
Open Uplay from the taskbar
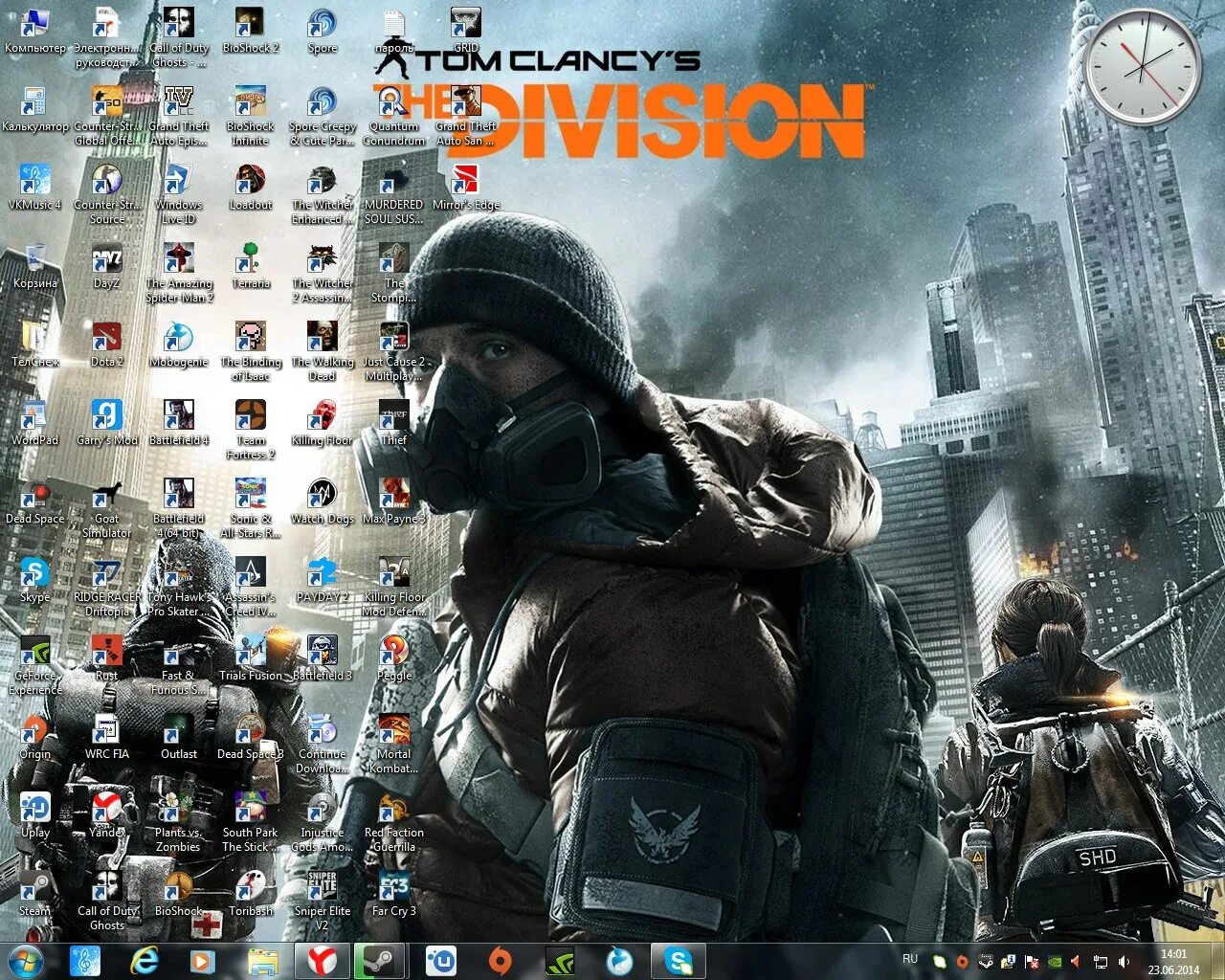click(x=440, y=960)
